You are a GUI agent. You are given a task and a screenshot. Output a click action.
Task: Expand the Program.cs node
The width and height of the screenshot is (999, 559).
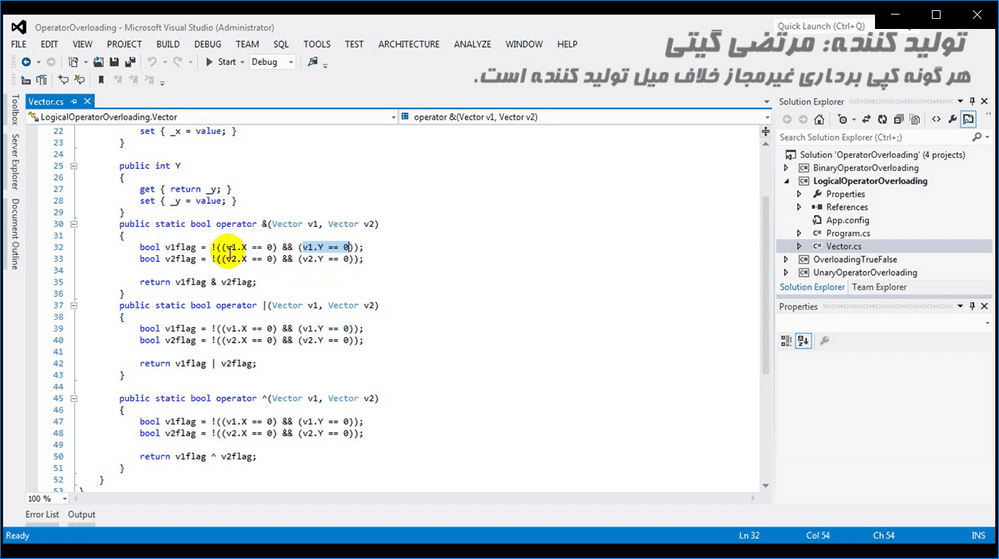(x=800, y=233)
